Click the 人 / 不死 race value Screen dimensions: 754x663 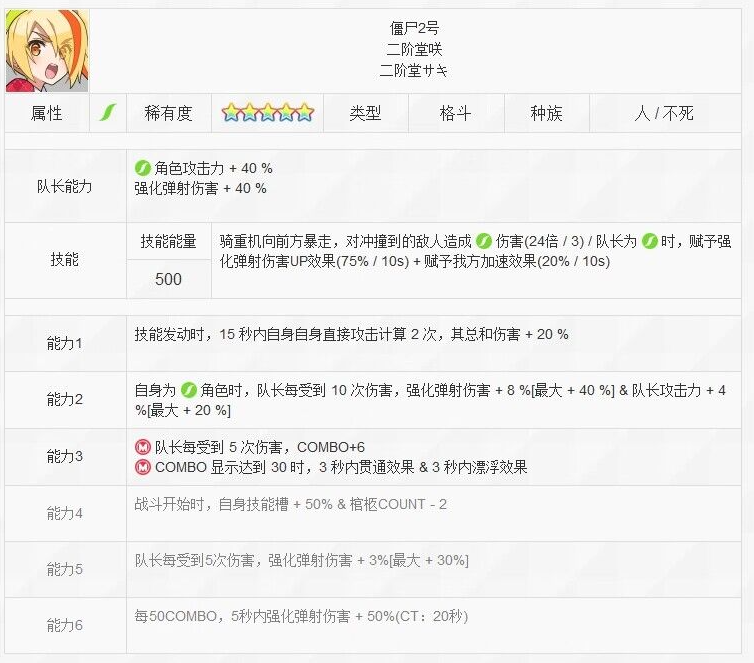click(x=664, y=113)
